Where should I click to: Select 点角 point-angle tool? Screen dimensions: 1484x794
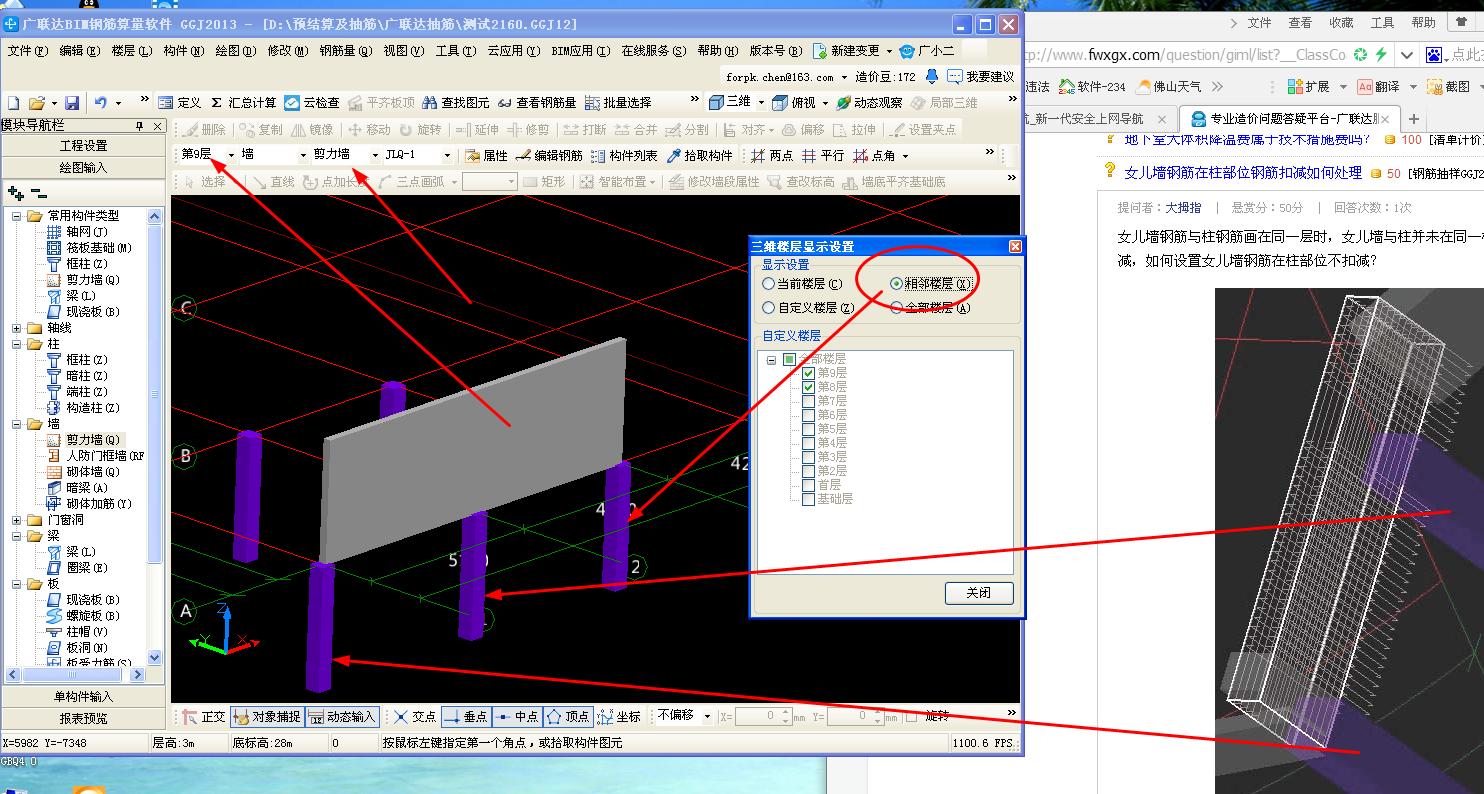coord(875,155)
